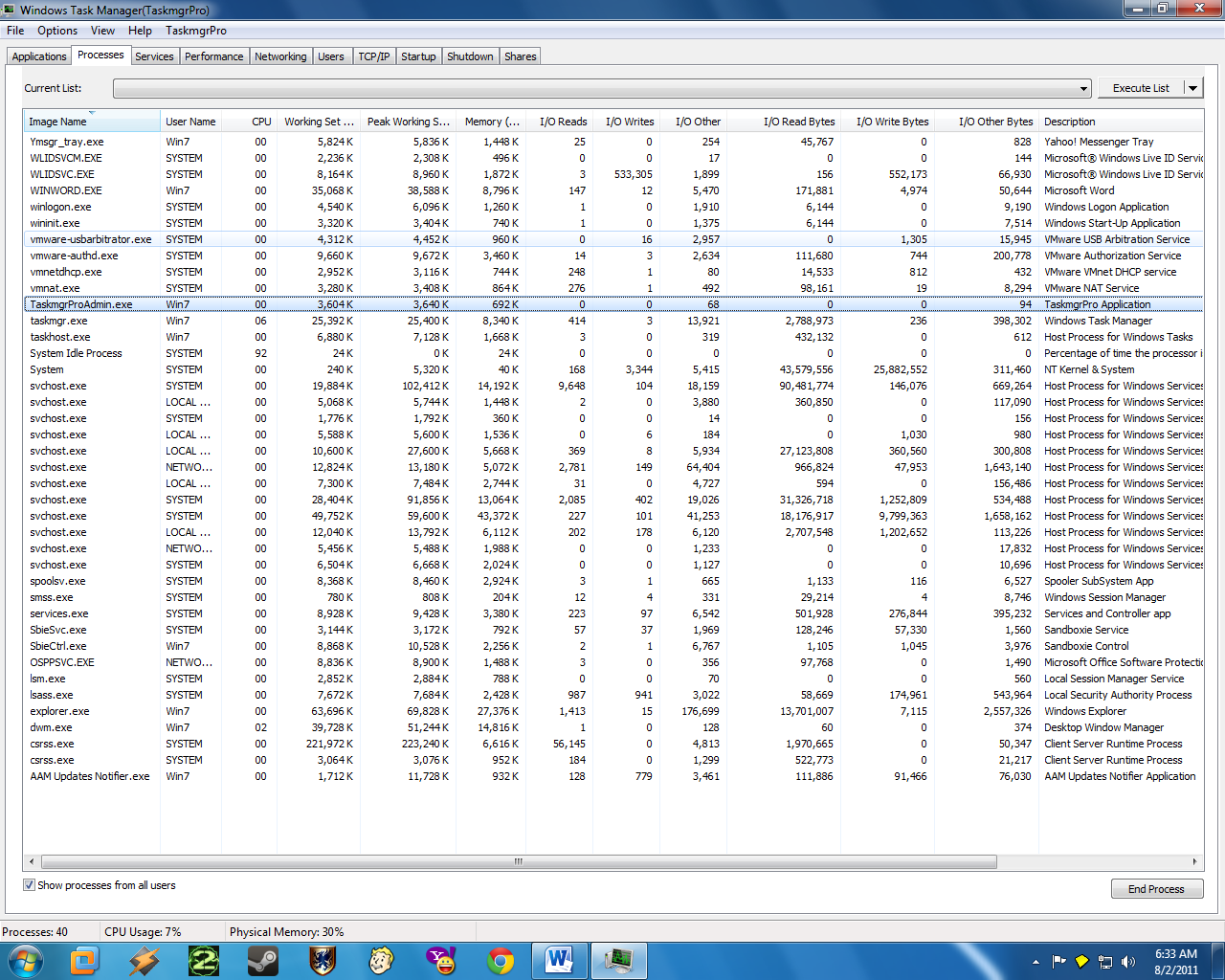Viewport: 1225px width, 980px height.
Task: Open Steam from the taskbar
Action: click(x=263, y=960)
